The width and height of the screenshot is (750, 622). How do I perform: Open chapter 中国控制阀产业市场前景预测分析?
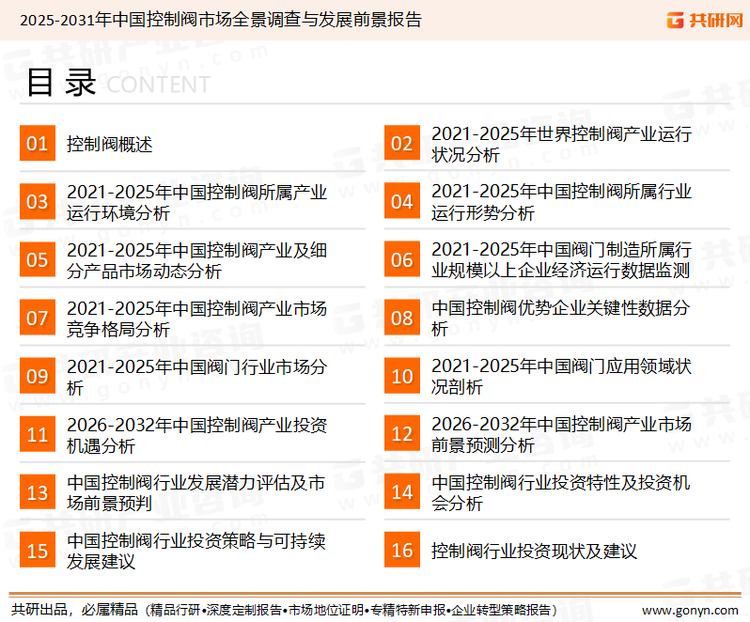(x=561, y=434)
